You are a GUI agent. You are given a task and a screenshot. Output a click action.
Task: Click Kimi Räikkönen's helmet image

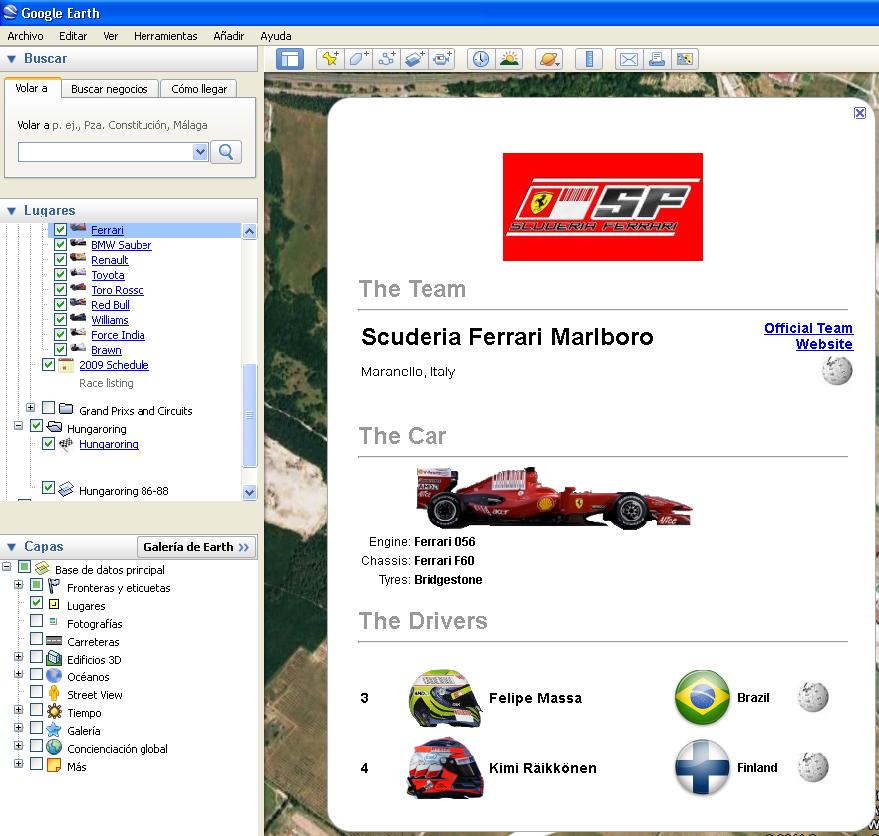[x=445, y=768]
